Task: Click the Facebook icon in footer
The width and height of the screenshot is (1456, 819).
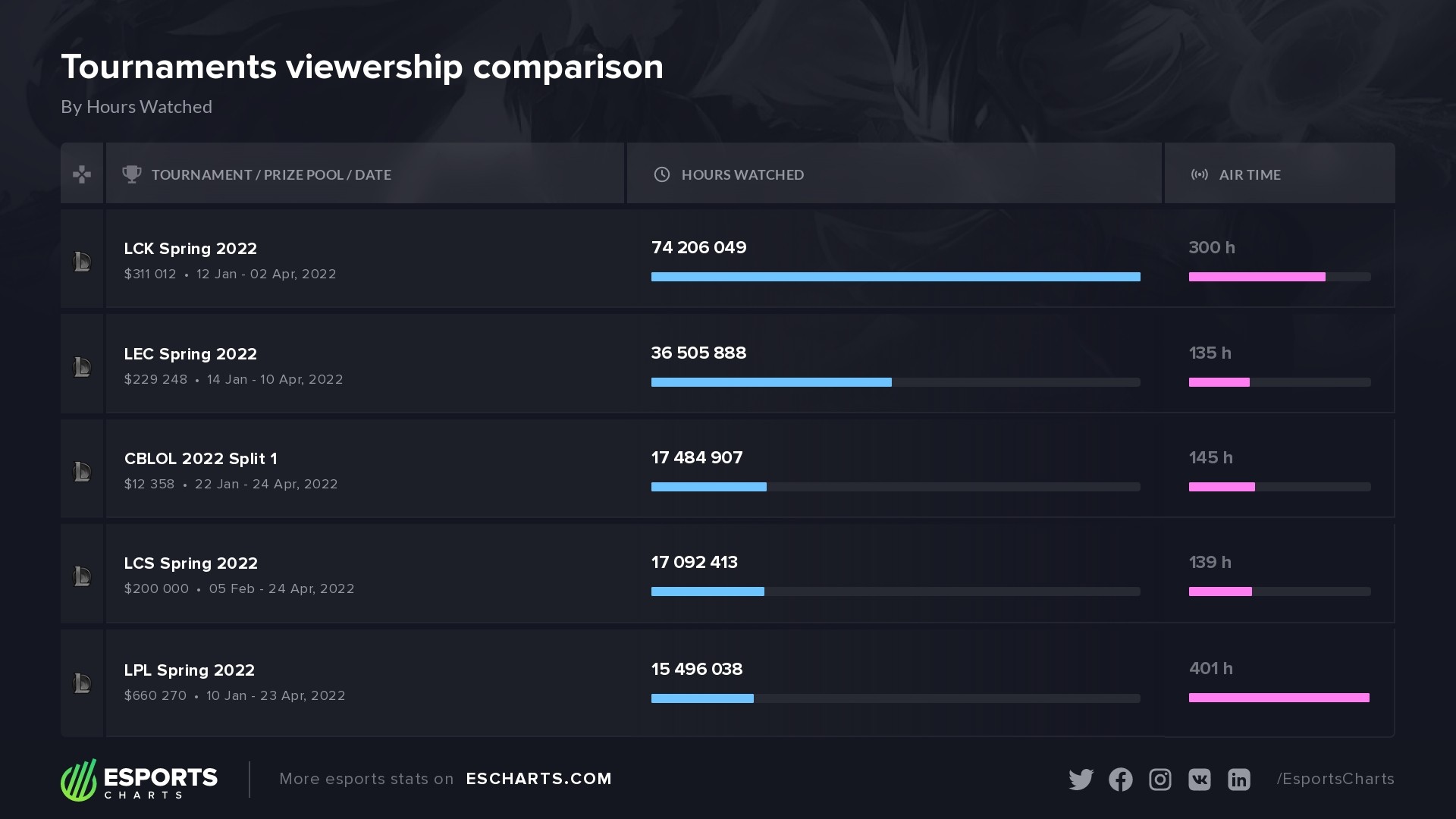Action: point(1120,780)
